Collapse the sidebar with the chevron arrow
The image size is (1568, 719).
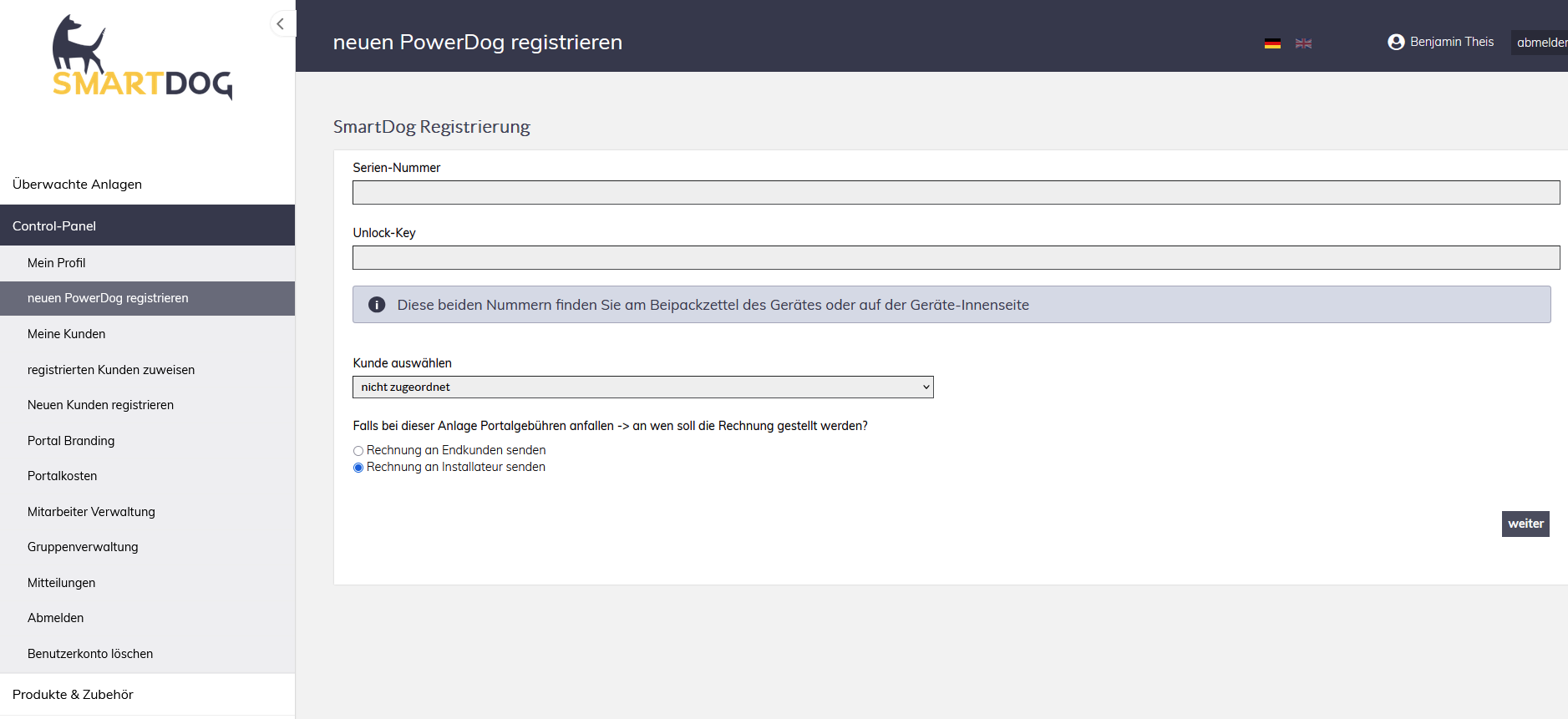pos(281,23)
